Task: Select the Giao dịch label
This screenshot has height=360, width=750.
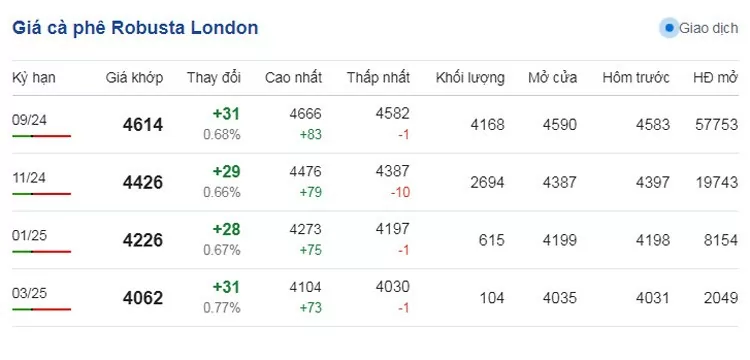Action: pos(708,29)
